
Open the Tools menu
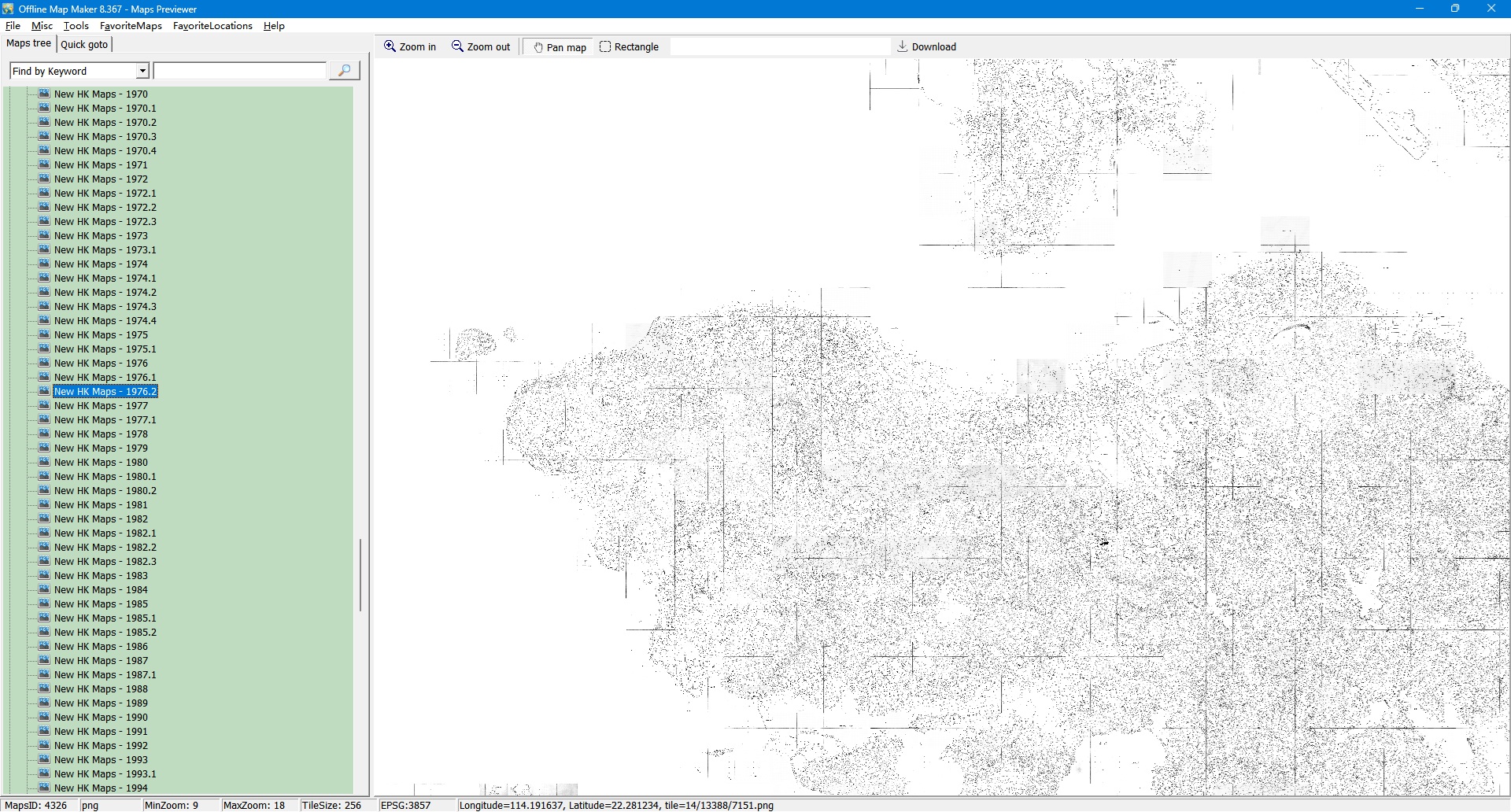[76, 26]
